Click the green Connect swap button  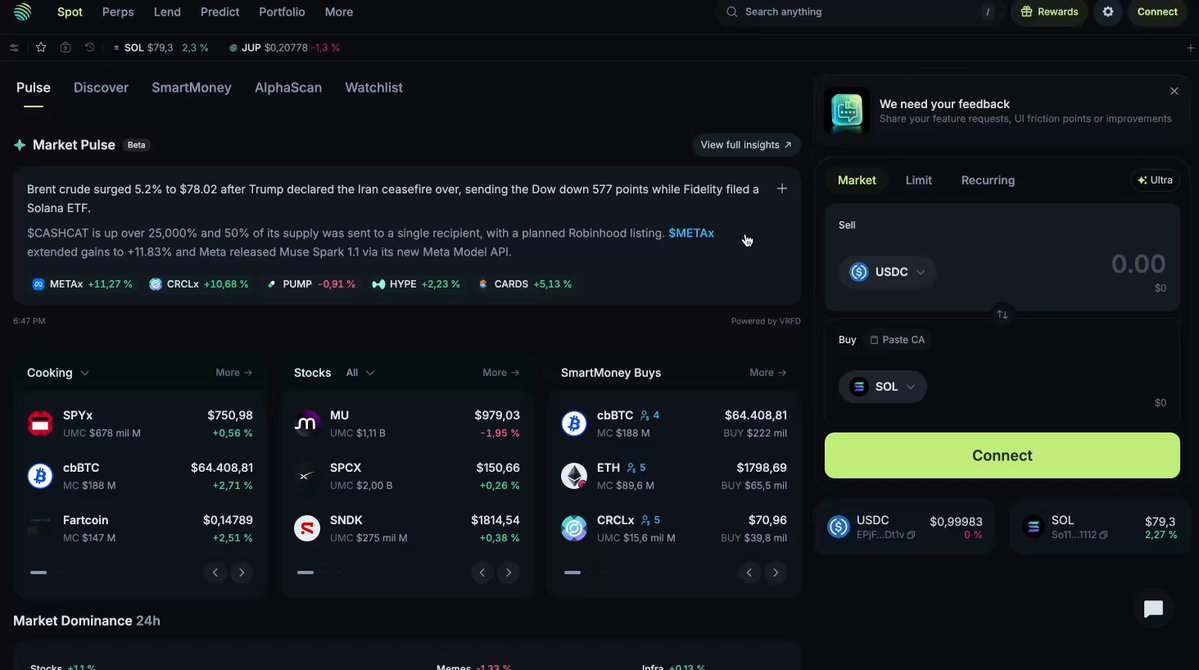click(1002, 455)
